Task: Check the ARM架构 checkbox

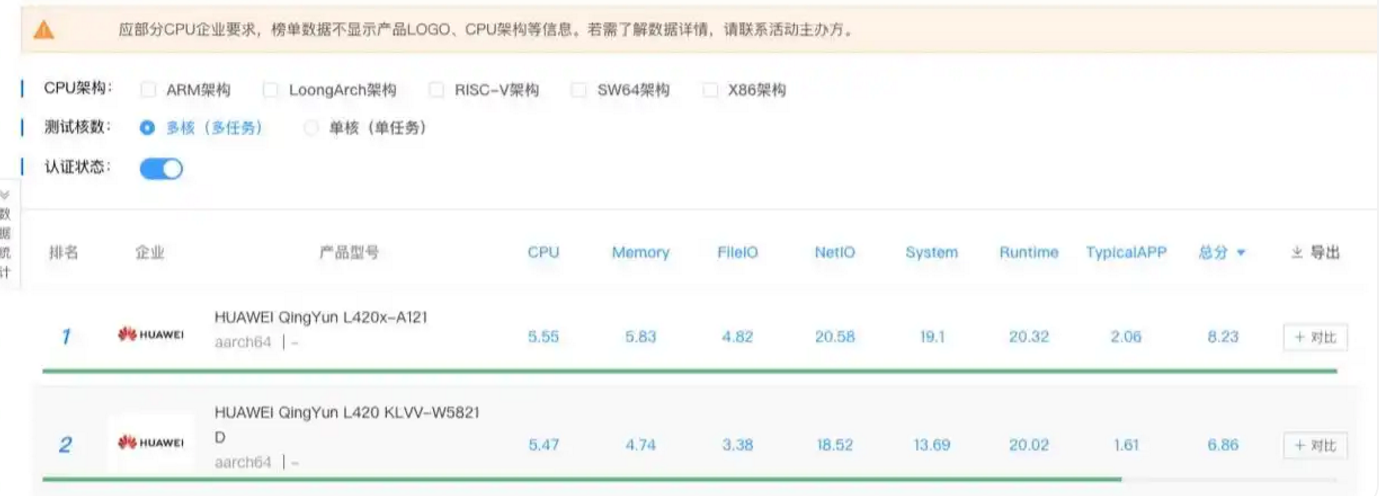Action: [149, 90]
